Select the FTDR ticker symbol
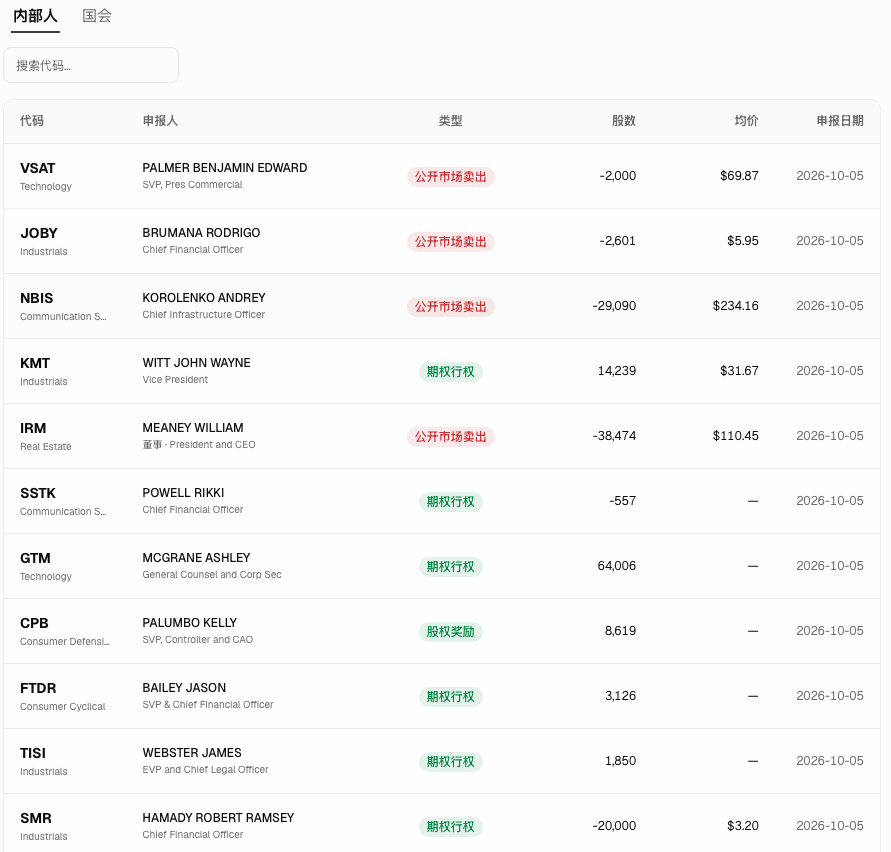The width and height of the screenshot is (891, 852). click(x=38, y=688)
